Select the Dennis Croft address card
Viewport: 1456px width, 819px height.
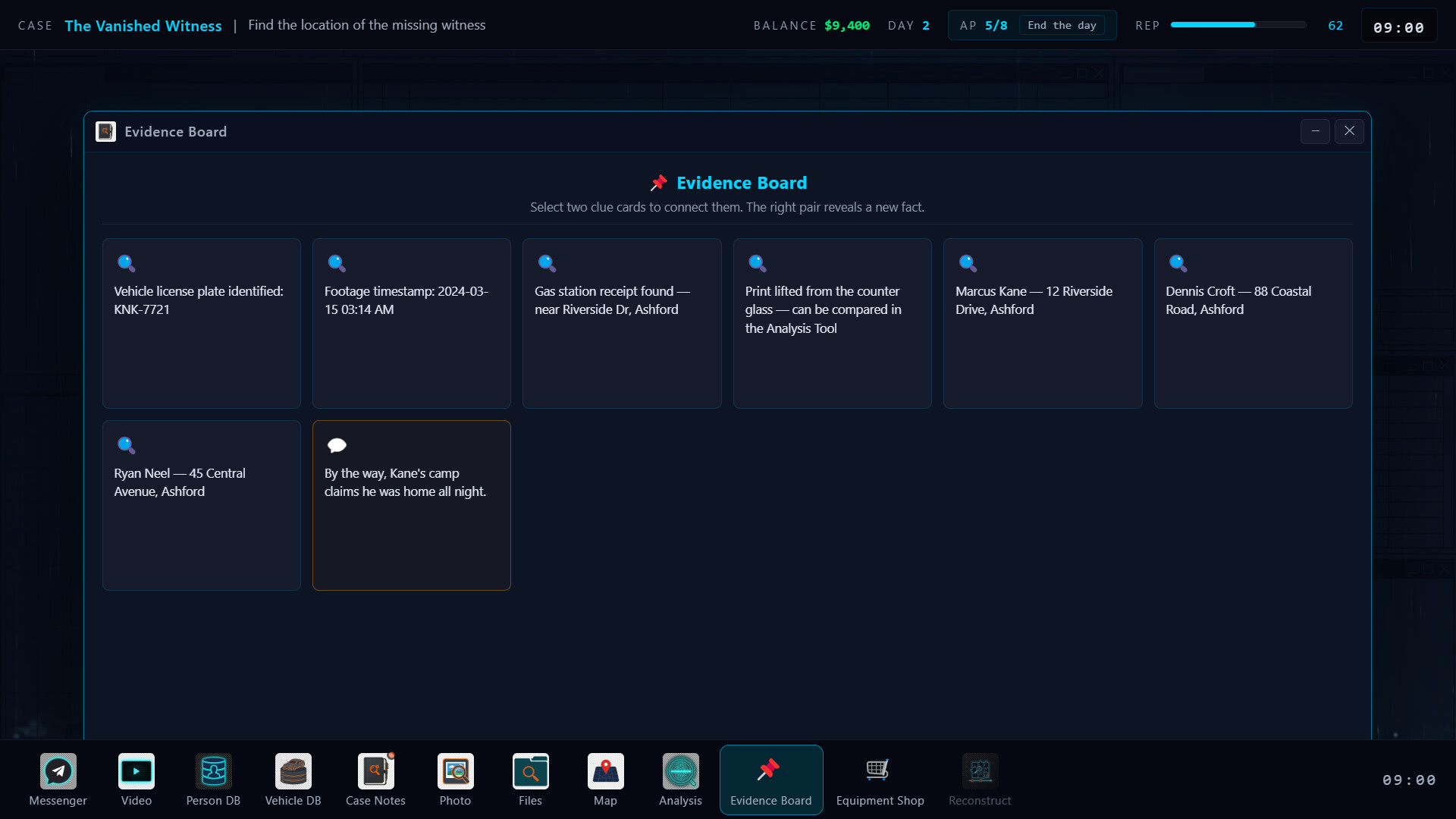click(1254, 324)
